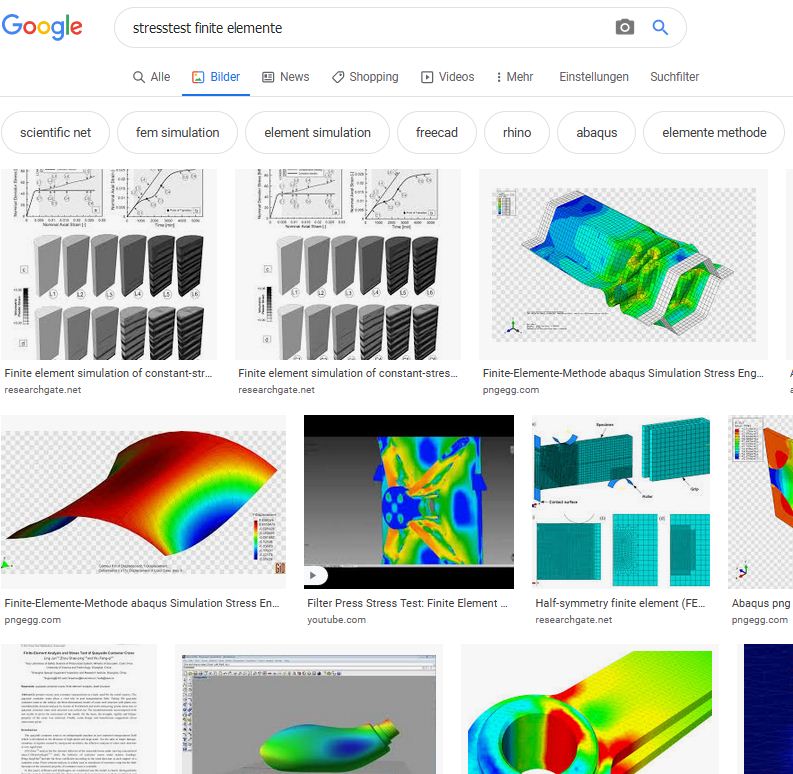Select the 'scientific net' suggestion chip
This screenshot has height=774, width=793.
tap(55, 132)
